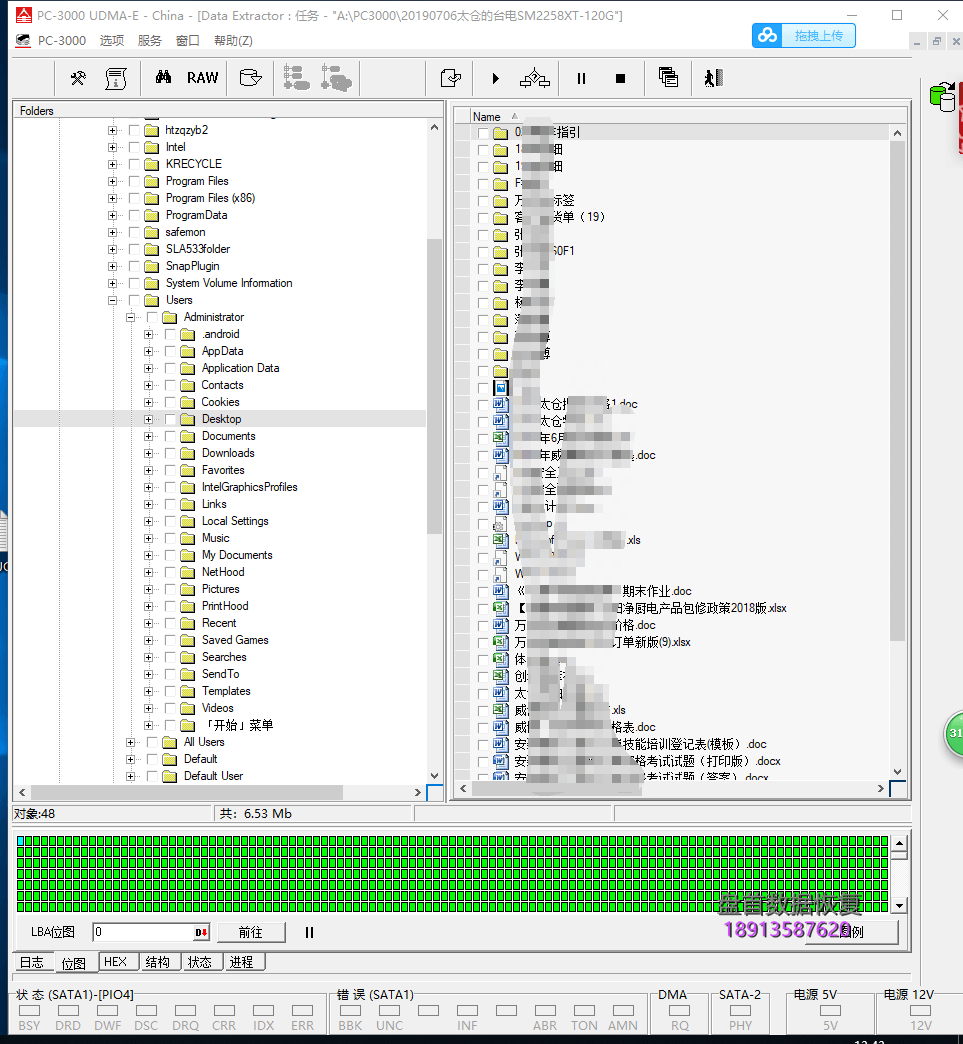Select the Favorites folder in tree
This screenshot has height=1044, width=963.
click(223, 470)
